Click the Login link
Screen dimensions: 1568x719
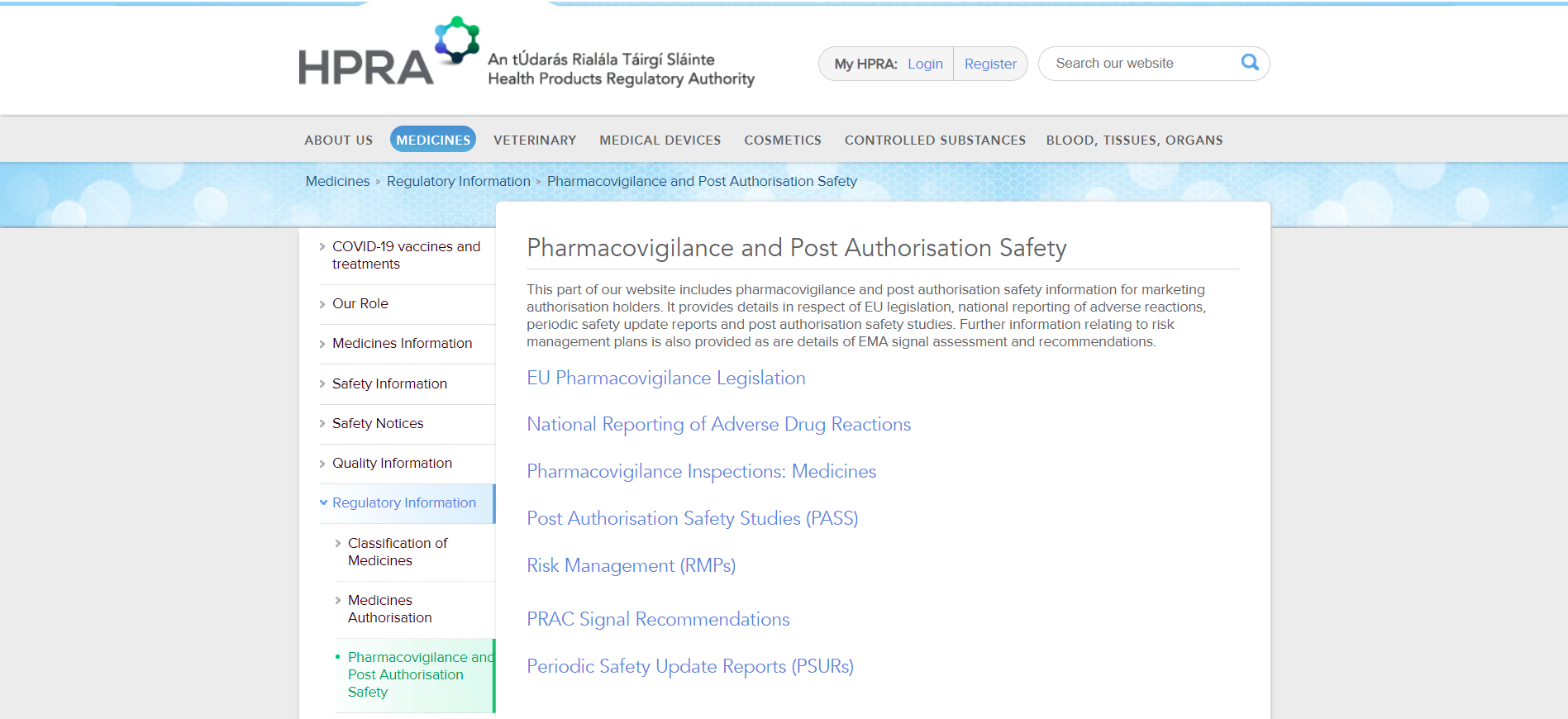click(x=925, y=64)
